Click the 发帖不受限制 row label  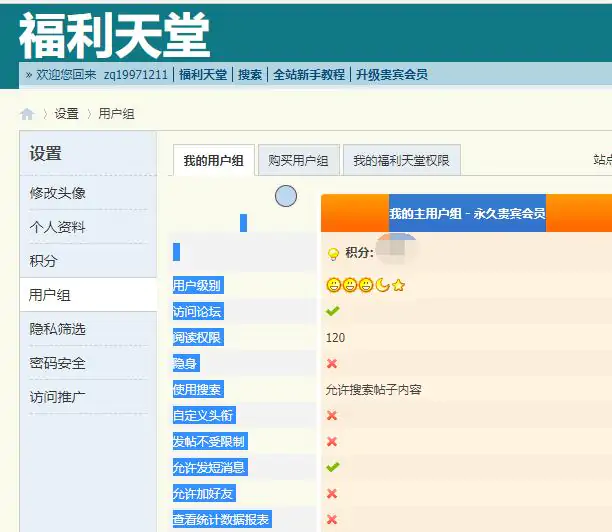coord(210,441)
